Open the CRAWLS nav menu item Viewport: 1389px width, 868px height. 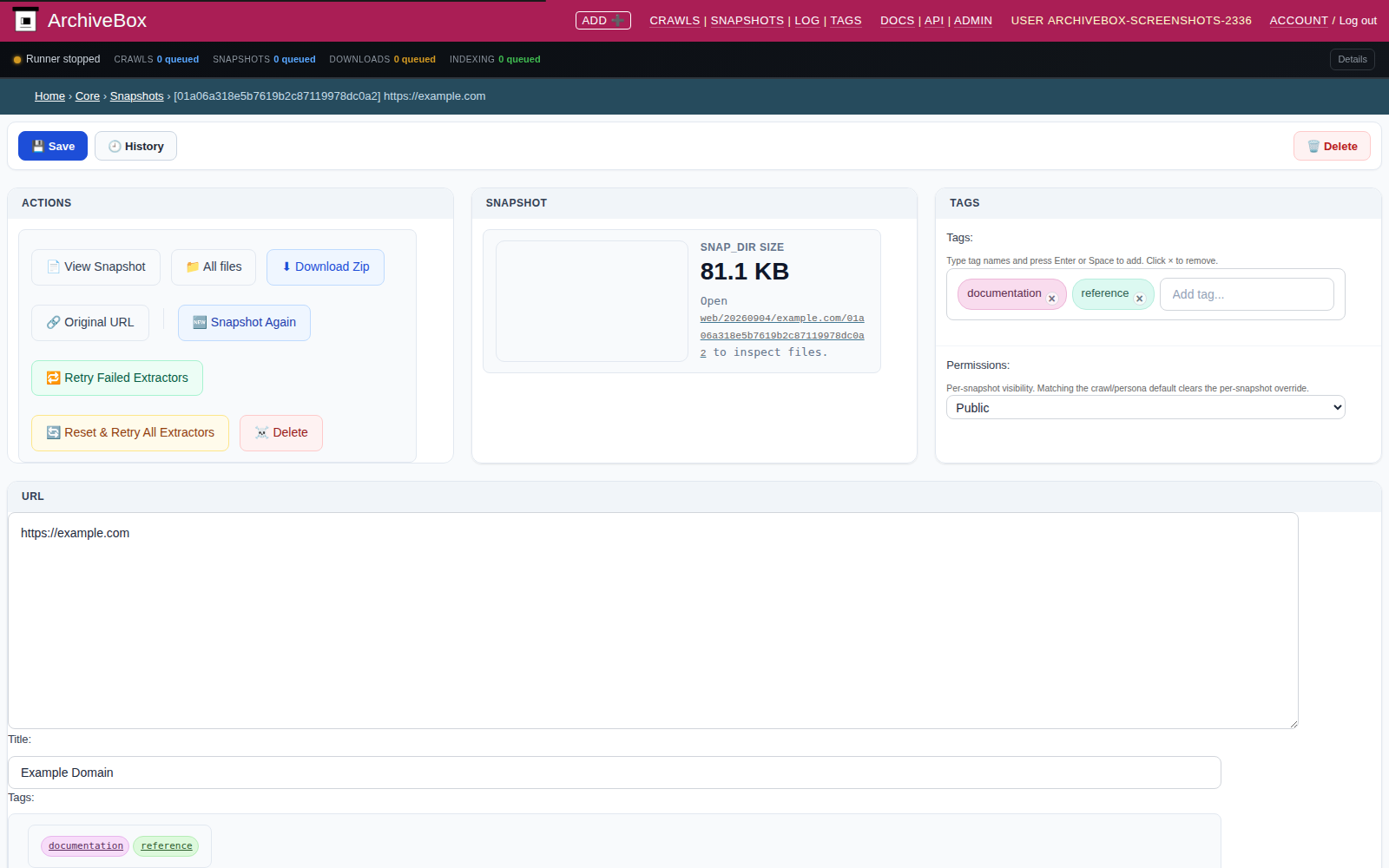675,21
